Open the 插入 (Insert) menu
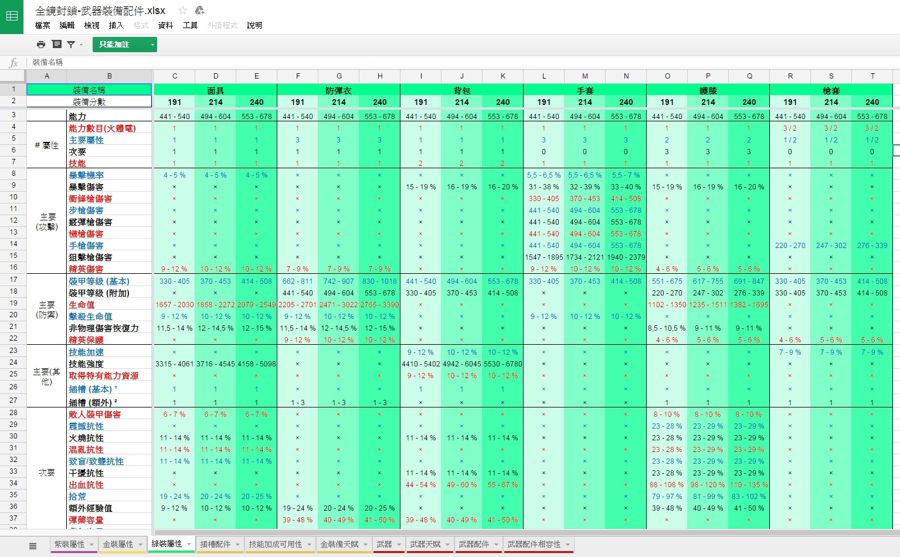Image resolution: width=900 pixels, height=557 pixels. tap(116, 25)
